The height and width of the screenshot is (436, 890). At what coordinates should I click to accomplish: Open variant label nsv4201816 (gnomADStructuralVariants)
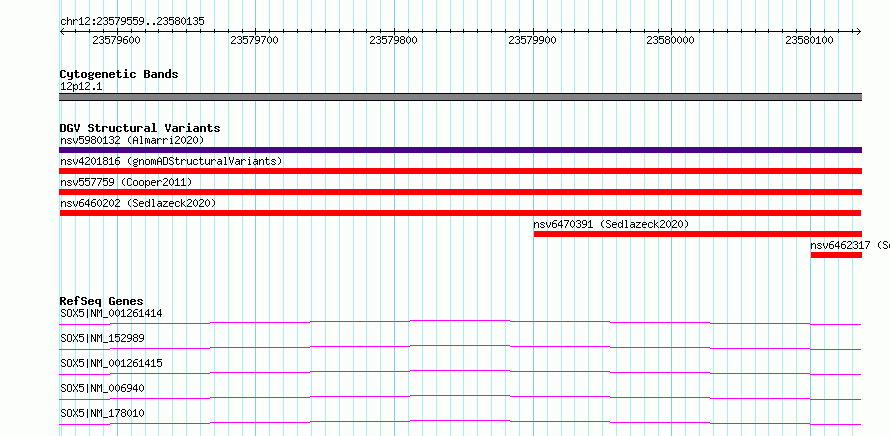[171, 161]
